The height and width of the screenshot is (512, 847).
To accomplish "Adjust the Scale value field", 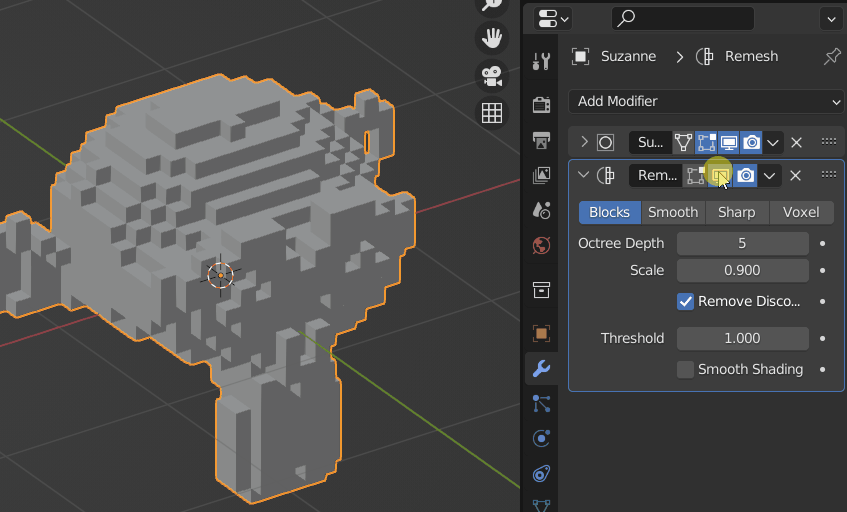I will point(743,271).
